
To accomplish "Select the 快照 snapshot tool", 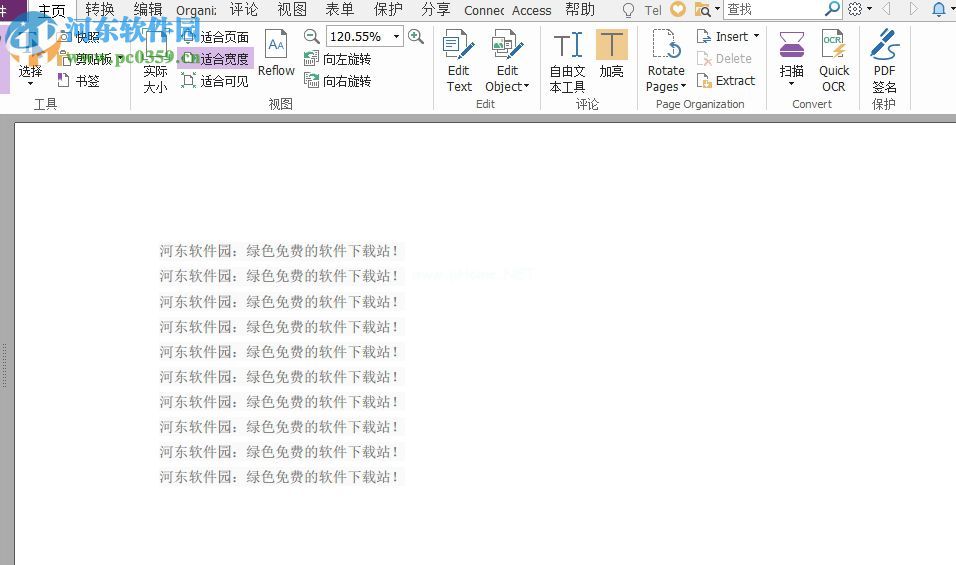I will tap(79, 37).
